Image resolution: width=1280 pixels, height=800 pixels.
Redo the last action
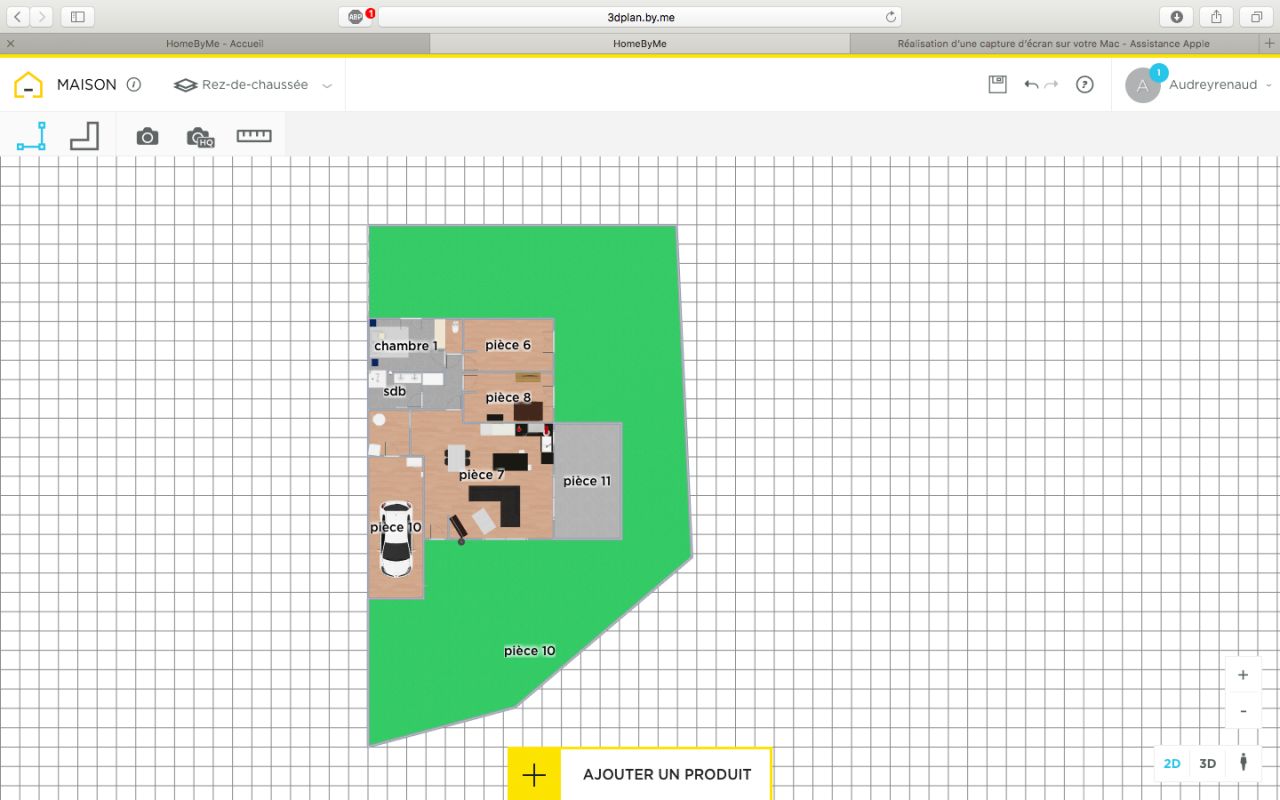tap(1051, 86)
